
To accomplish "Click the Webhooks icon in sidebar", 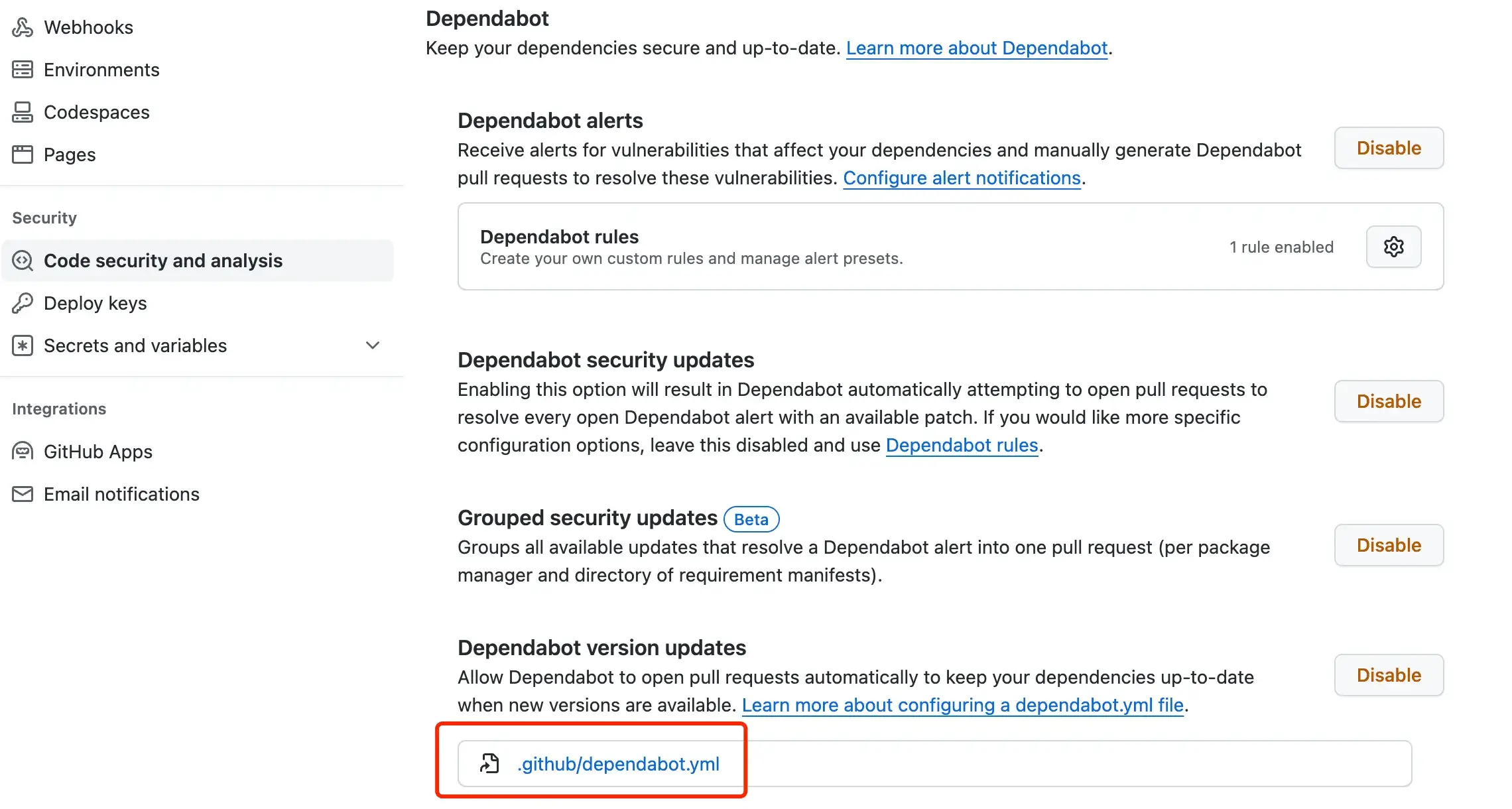I will 23,27.
